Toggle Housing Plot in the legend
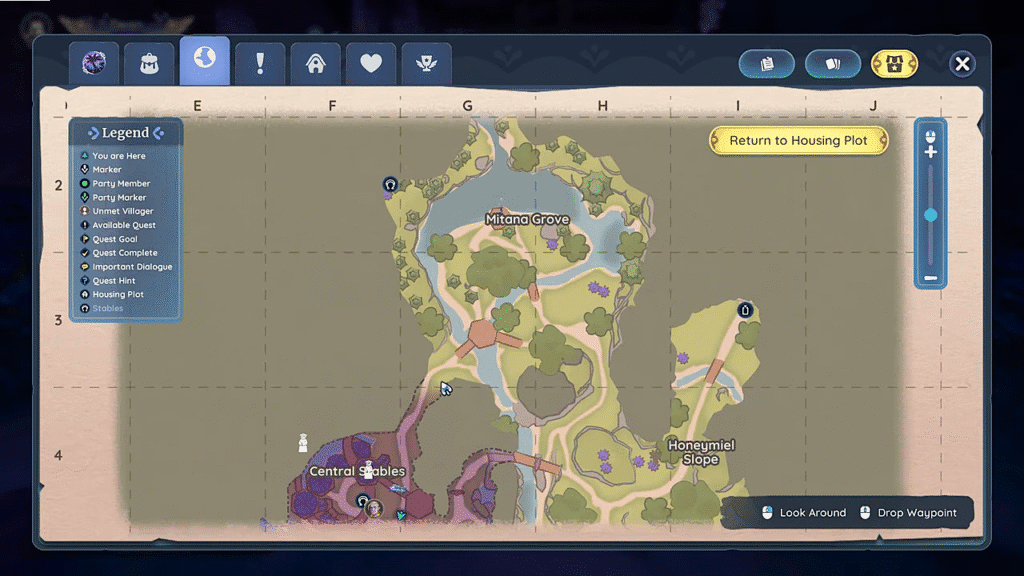The height and width of the screenshot is (576, 1024). tap(118, 295)
